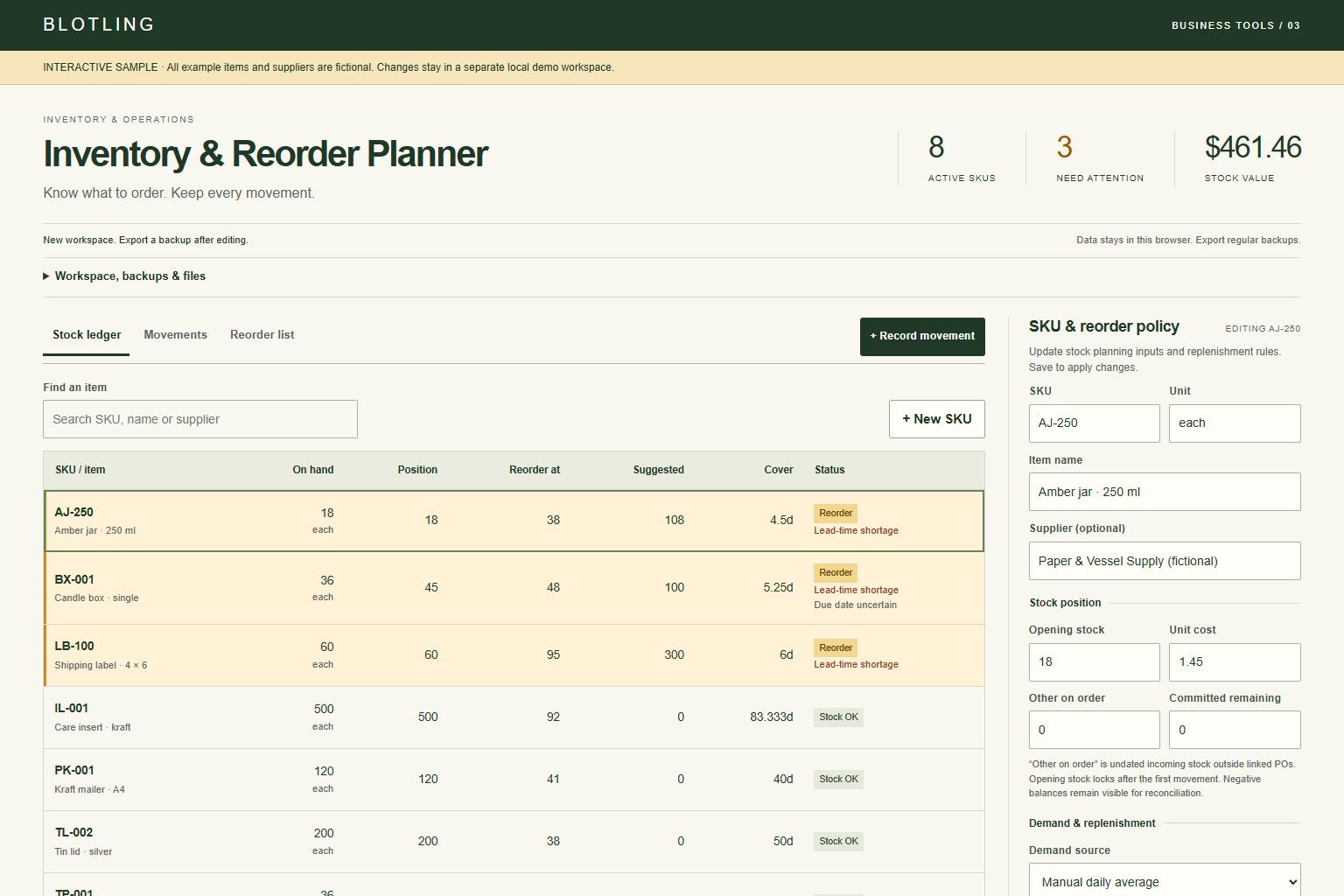
Task: Click the Item name input field
Action: (x=1165, y=492)
